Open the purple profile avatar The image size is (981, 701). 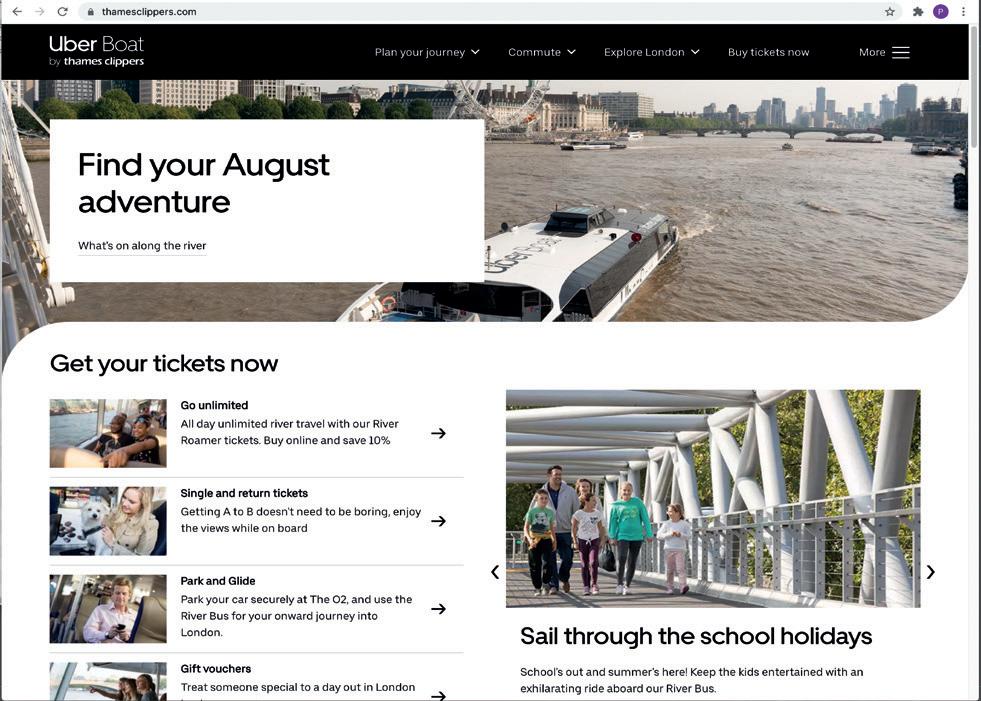940,11
